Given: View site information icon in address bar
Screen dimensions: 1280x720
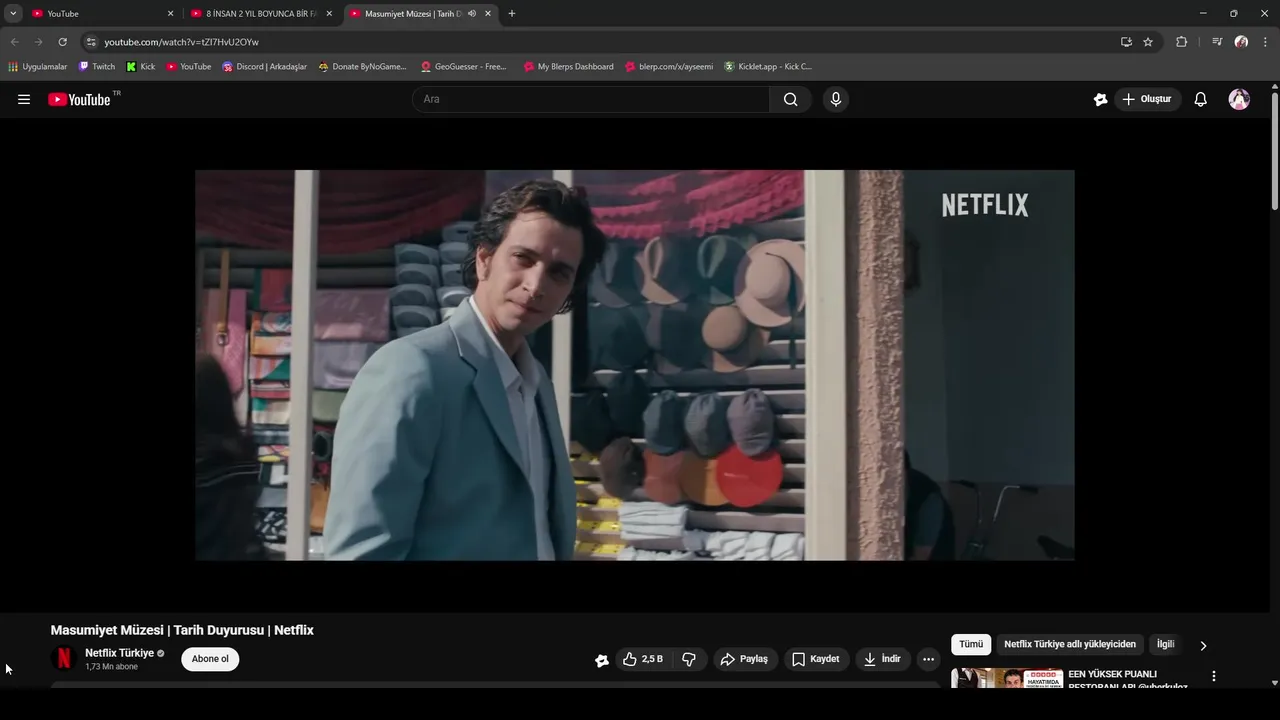Looking at the screenshot, I should pos(91,42).
